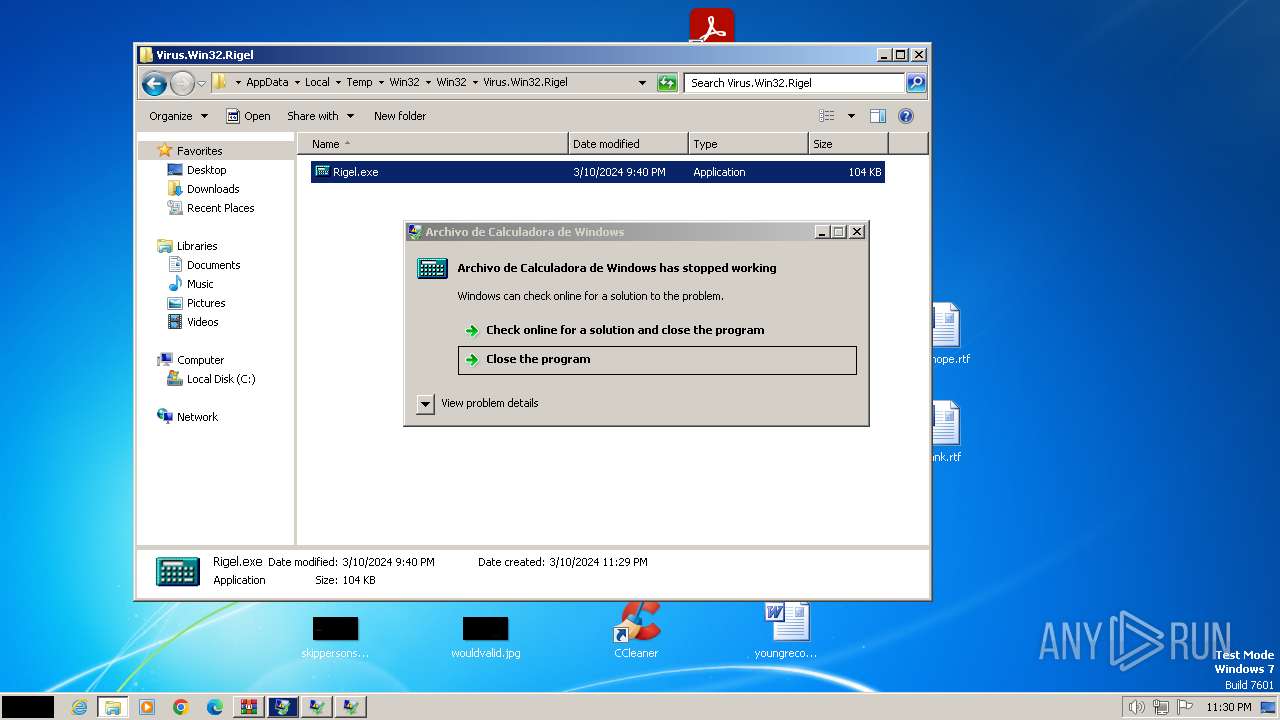Image resolution: width=1280 pixels, height=720 pixels.
Task: Open Internet Explorer from taskbar
Action: click(79, 707)
